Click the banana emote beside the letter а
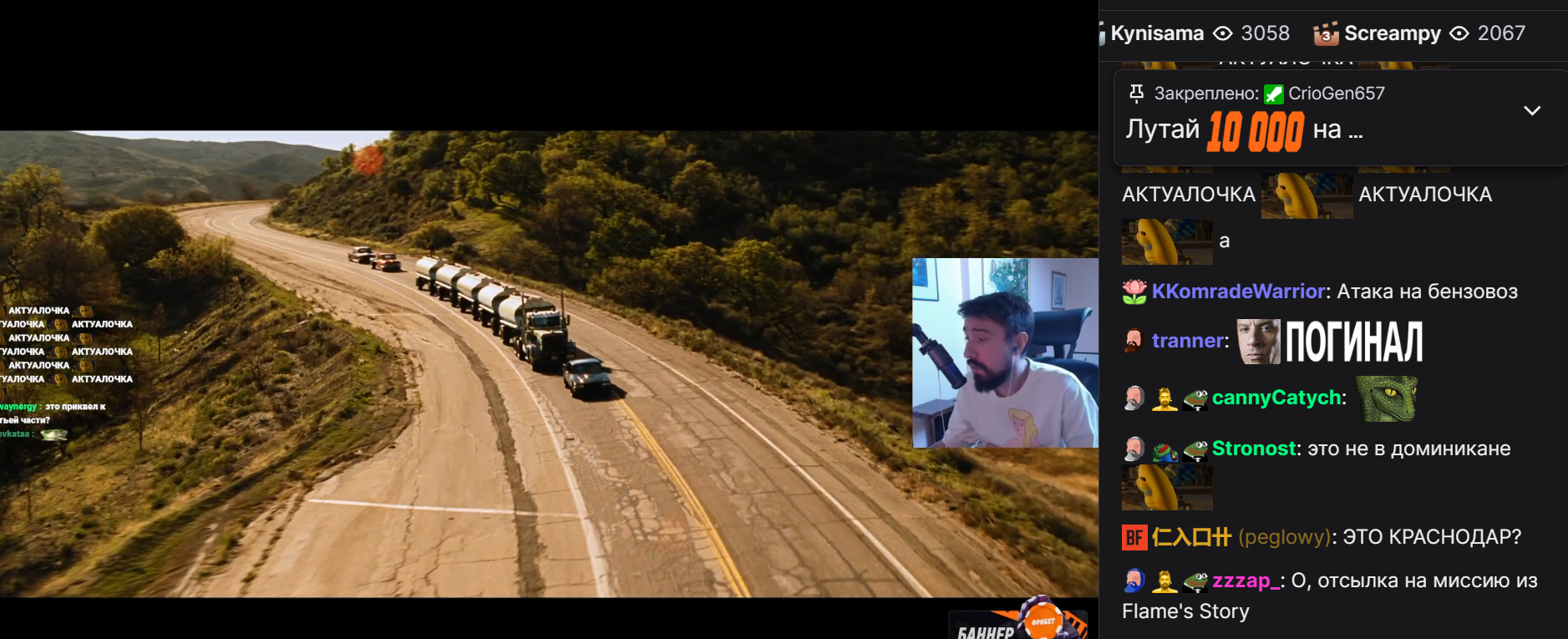The image size is (1568, 639). [x=1167, y=241]
